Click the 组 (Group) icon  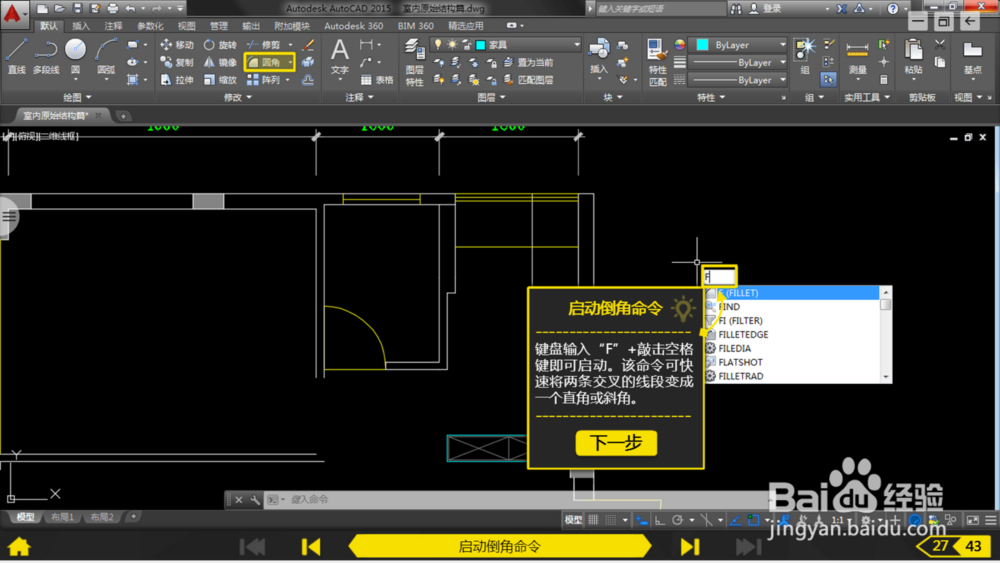(805, 56)
